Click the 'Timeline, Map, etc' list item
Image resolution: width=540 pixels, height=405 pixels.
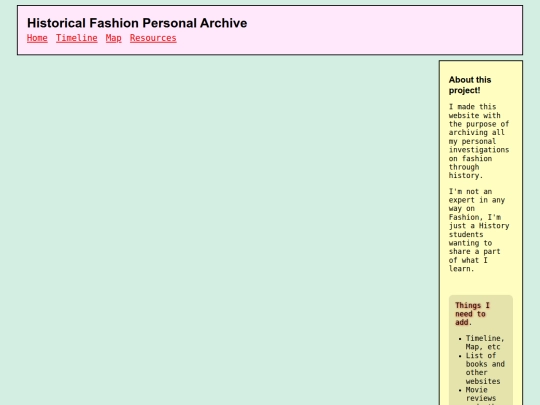click(x=485, y=342)
